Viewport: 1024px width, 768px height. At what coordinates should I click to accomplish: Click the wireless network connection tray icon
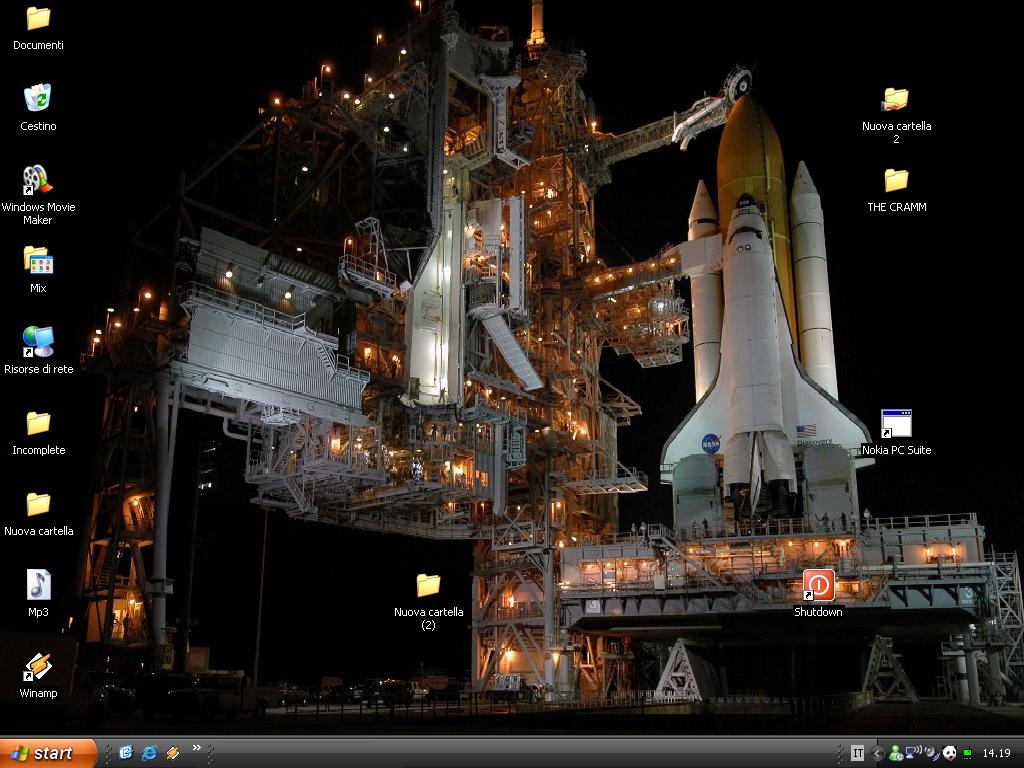914,752
